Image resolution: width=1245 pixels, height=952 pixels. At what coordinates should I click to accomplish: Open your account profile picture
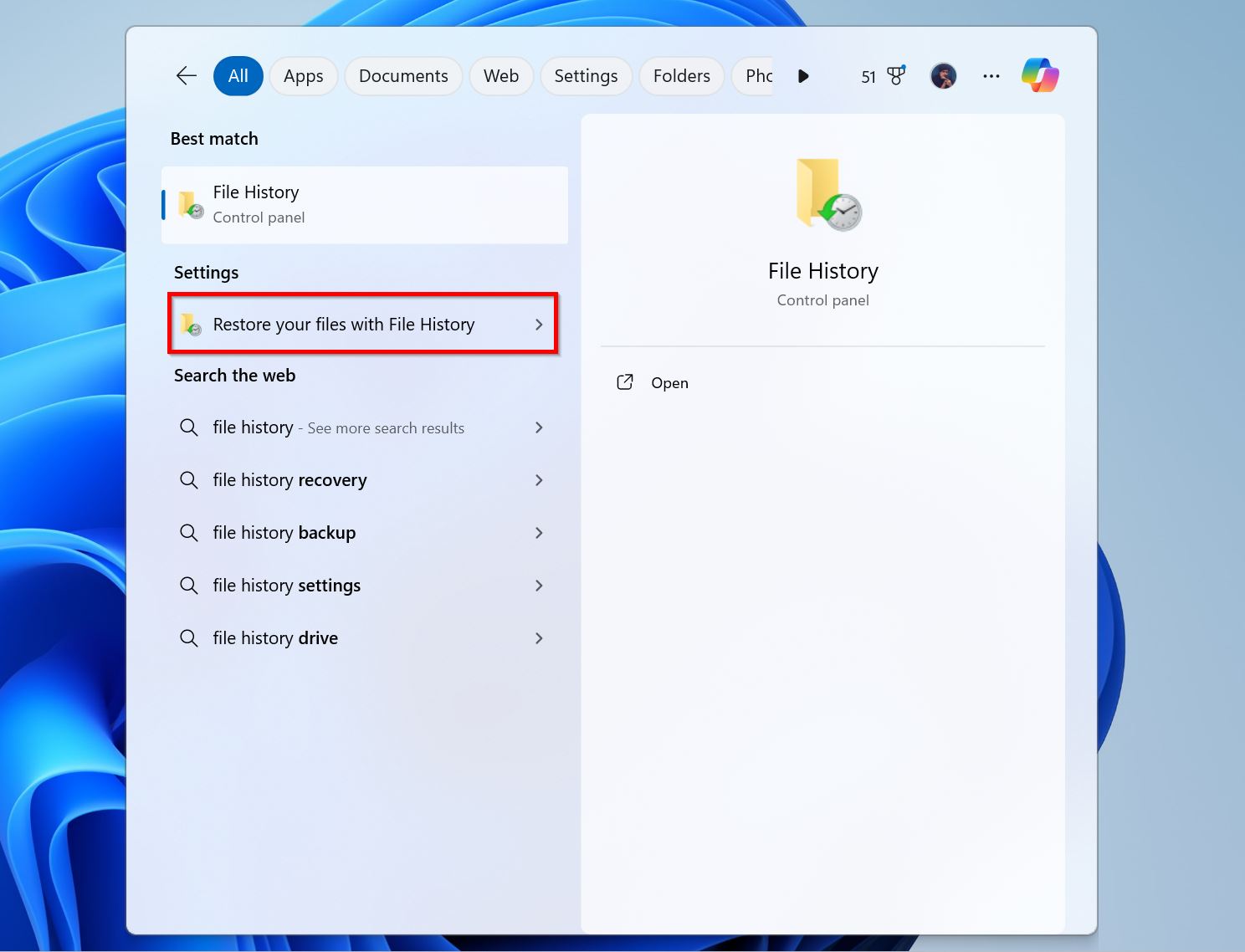pos(943,75)
